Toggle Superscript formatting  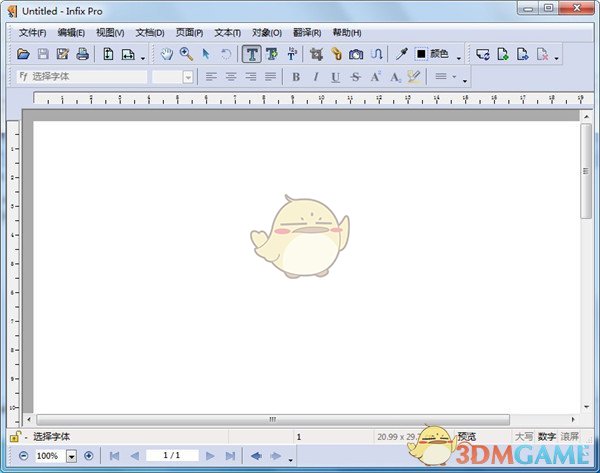pyautogui.click(x=375, y=77)
